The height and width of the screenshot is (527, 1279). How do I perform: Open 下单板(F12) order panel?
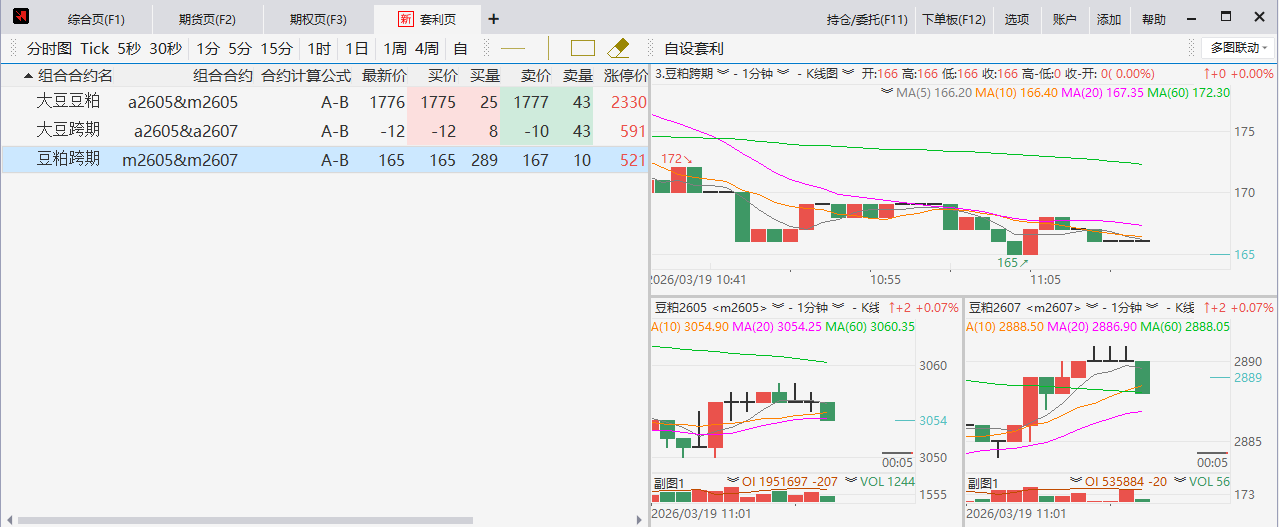[953, 19]
